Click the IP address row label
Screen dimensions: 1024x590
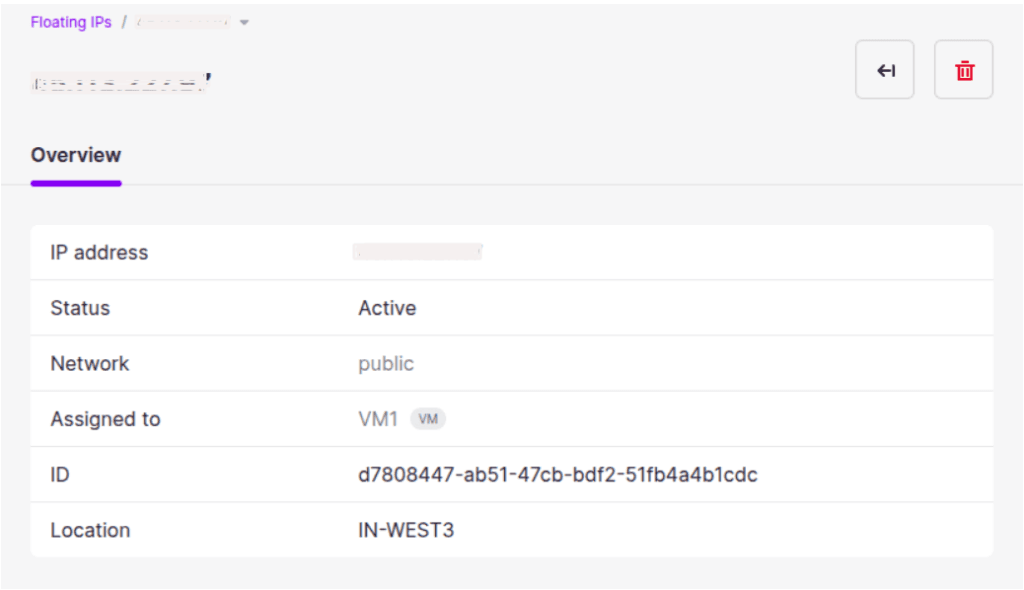99,252
